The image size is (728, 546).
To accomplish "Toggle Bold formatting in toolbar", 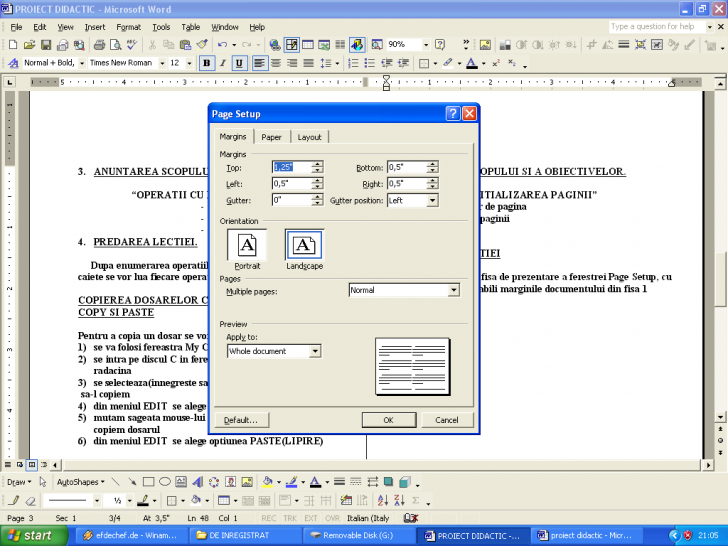I will (x=207, y=63).
